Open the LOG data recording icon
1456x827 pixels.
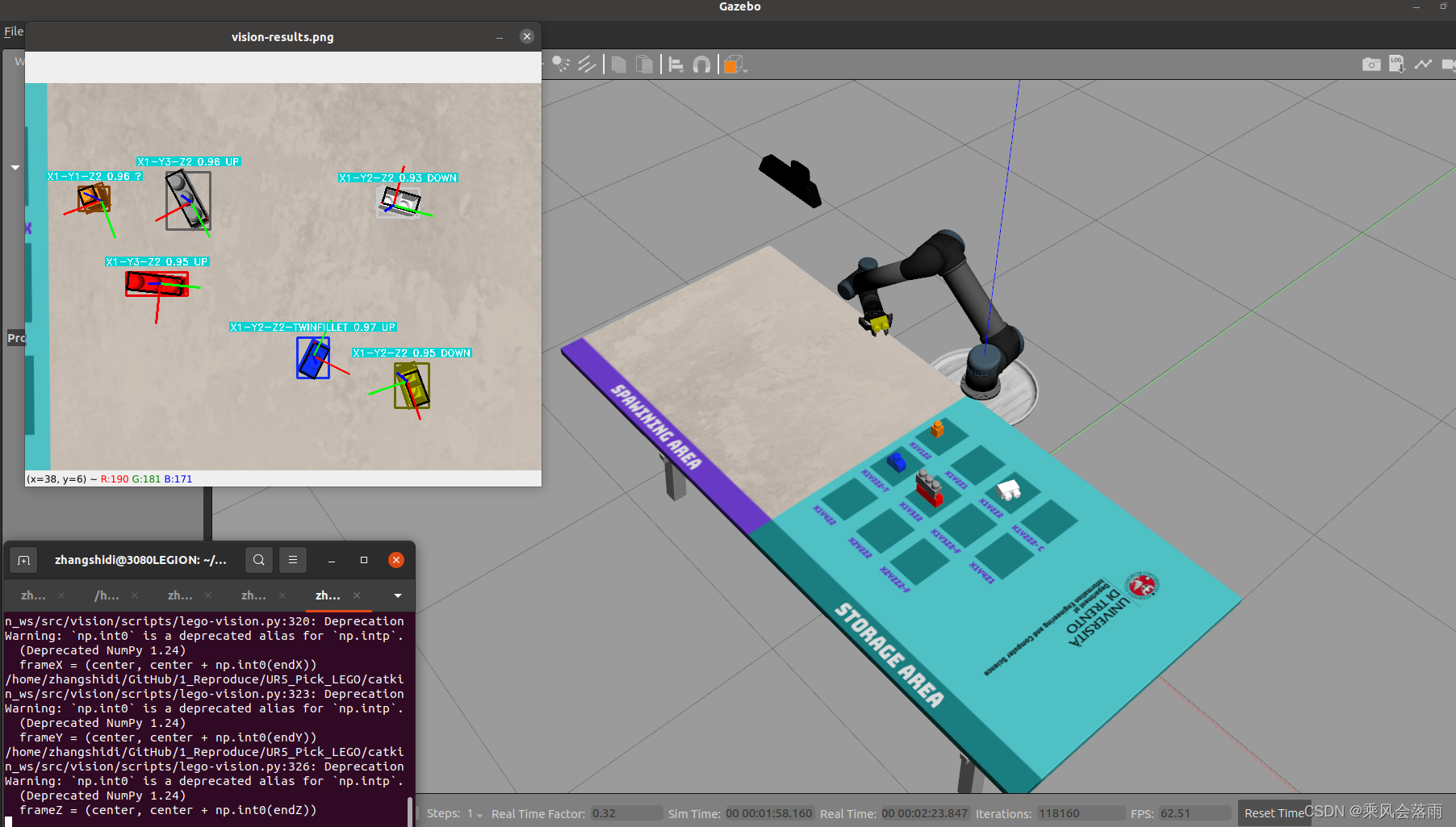click(1397, 64)
